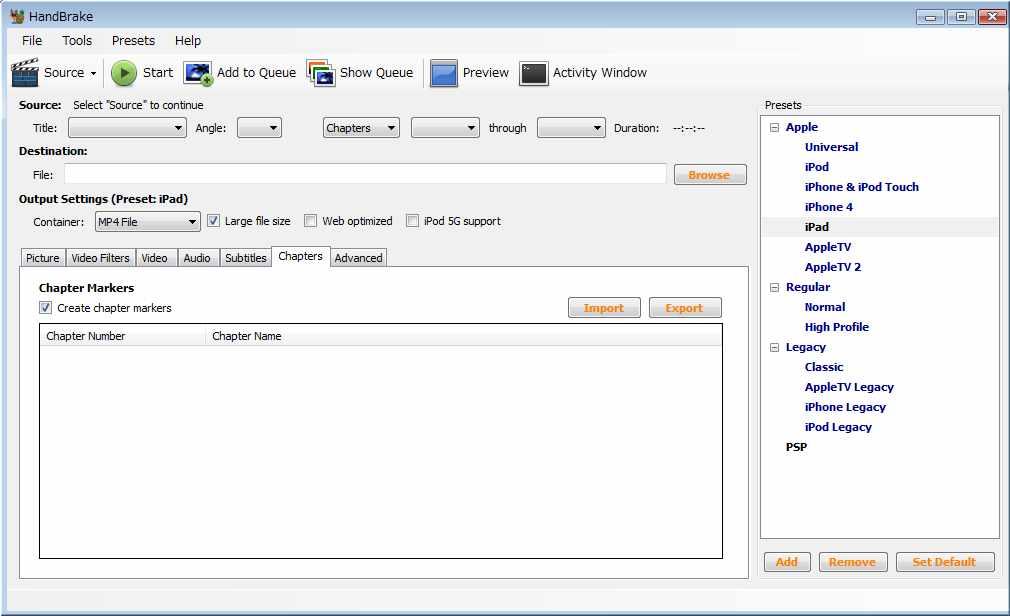
Task: Select the iPhone & iPod Touch preset
Action: tap(862, 187)
